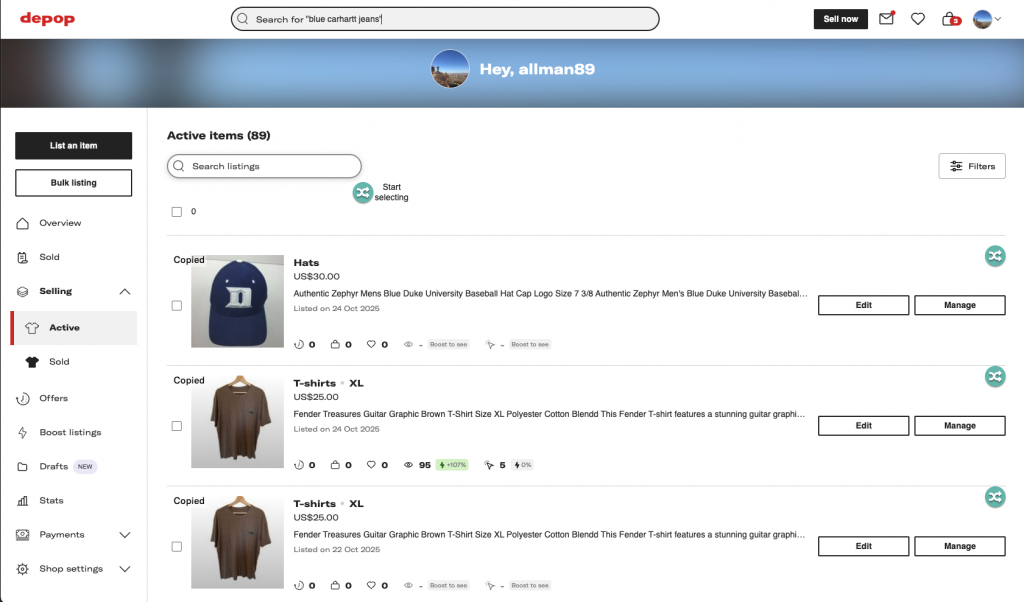This screenshot has height=602, width=1024.
Task: Open the profile avatar dropdown menu
Action: click(x=986, y=19)
